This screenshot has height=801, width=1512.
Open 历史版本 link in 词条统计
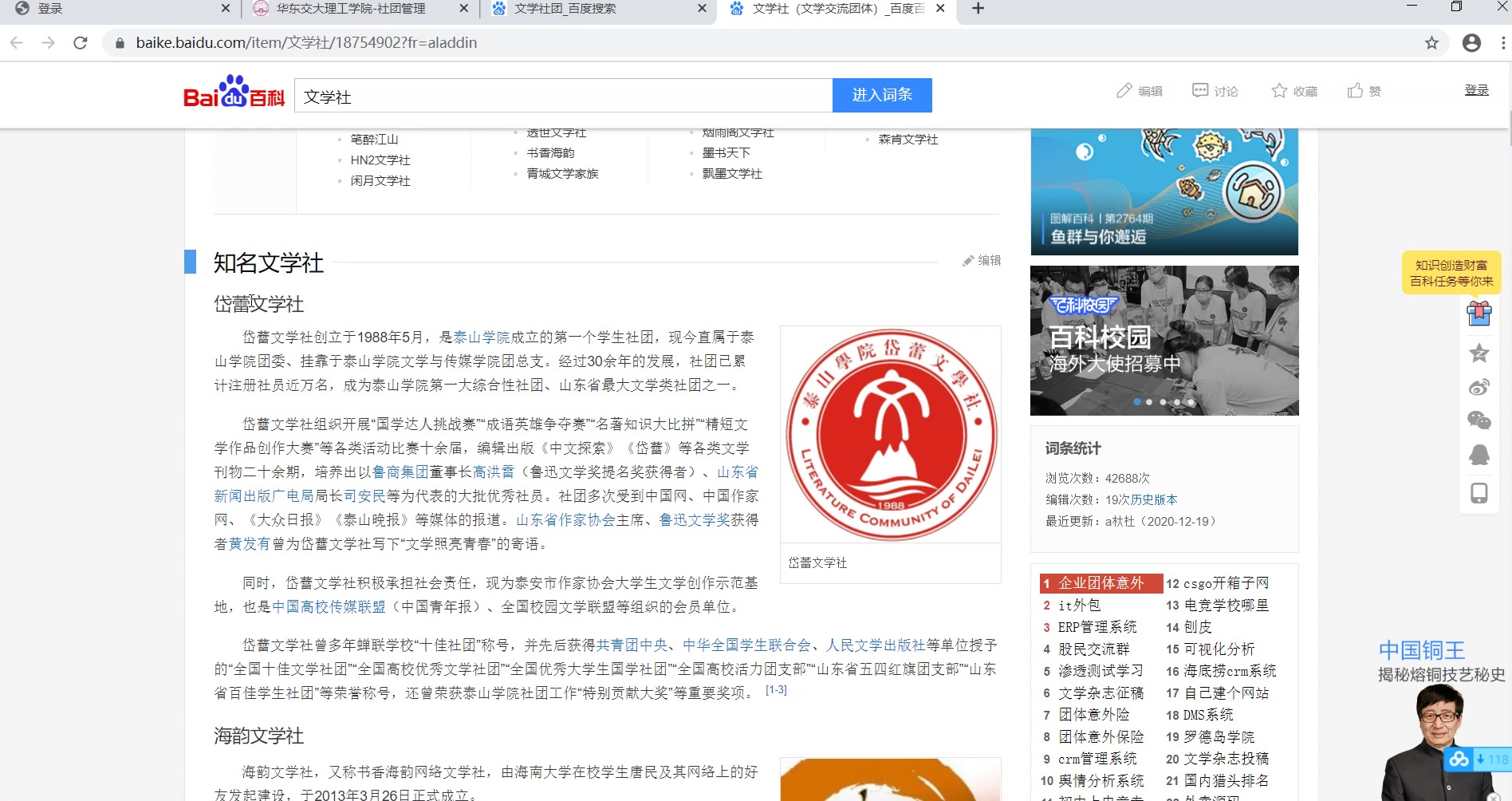coord(1154,499)
